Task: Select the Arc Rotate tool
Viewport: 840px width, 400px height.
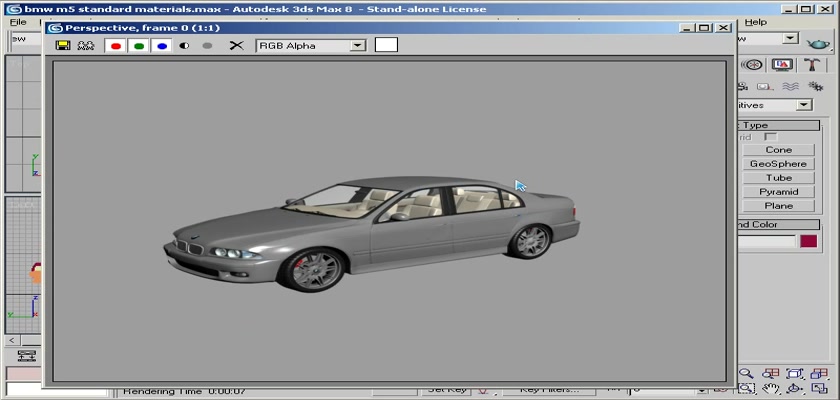Action: pyautogui.click(x=795, y=388)
